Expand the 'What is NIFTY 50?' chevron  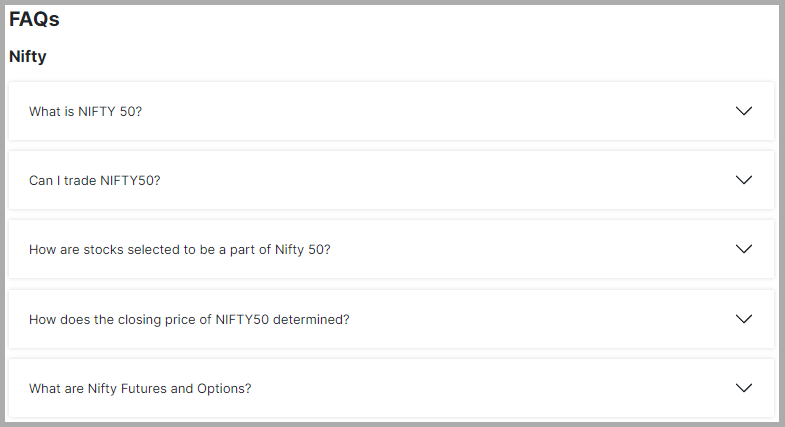[743, 111]
